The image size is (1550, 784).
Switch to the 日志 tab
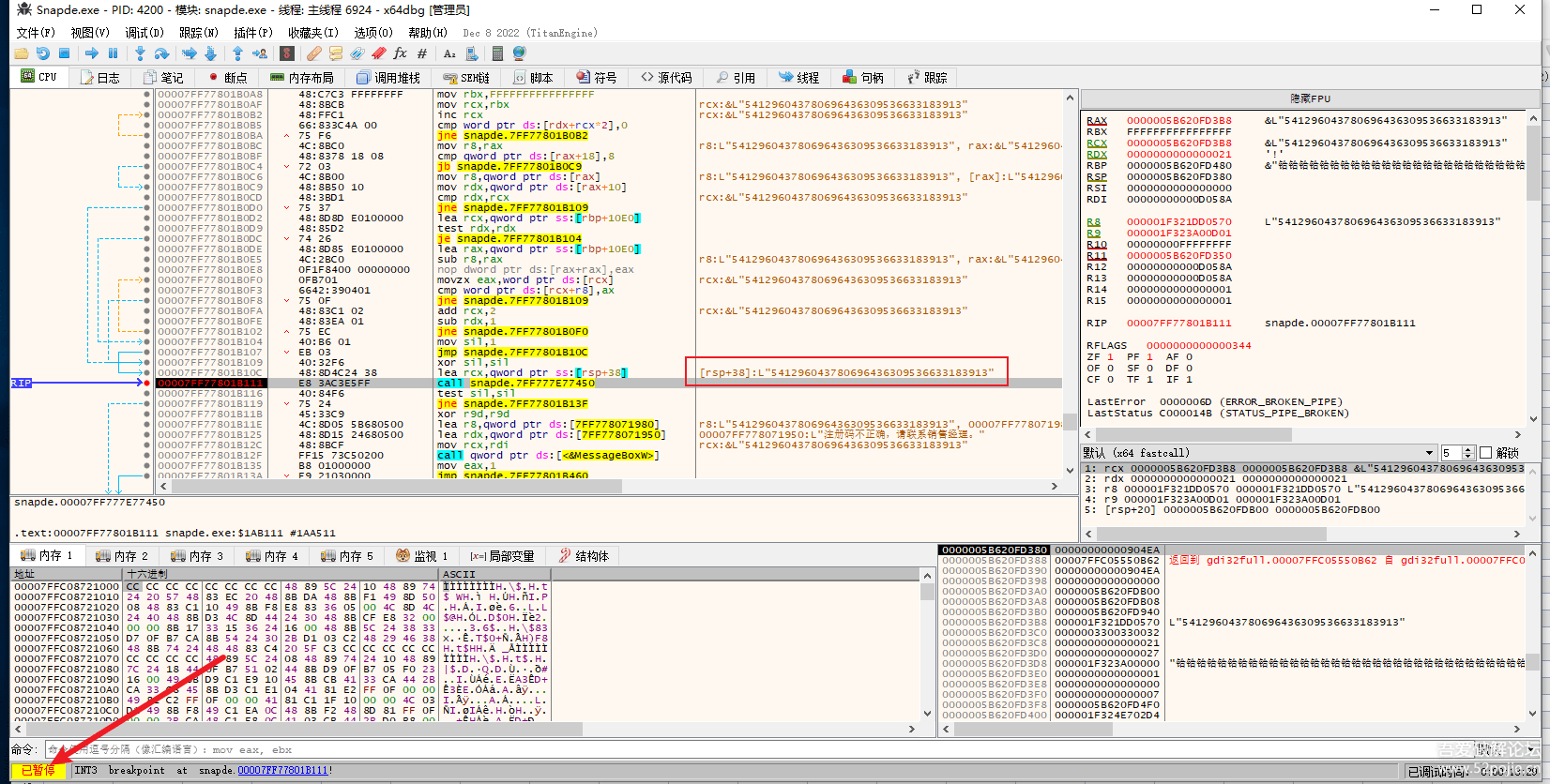click(100, 77)
